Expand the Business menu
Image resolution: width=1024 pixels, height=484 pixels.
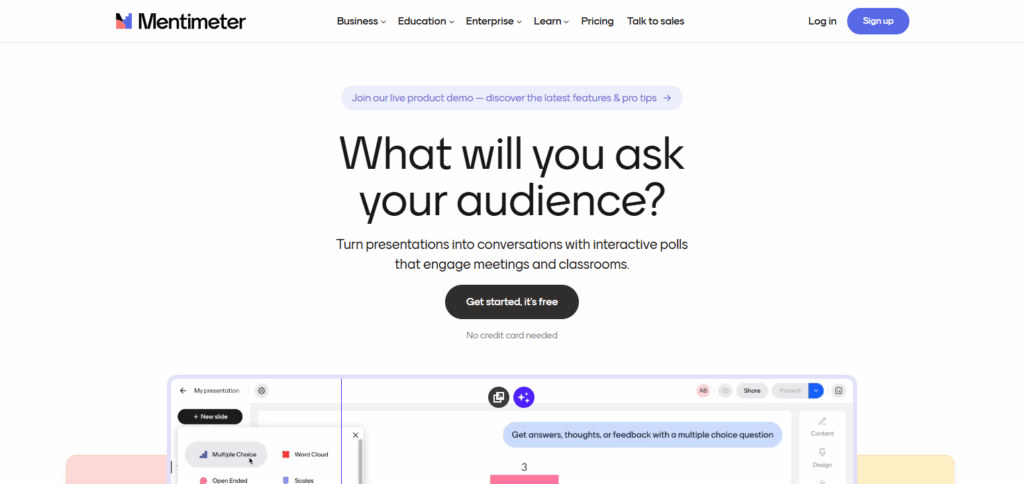[x=361, y=21]
